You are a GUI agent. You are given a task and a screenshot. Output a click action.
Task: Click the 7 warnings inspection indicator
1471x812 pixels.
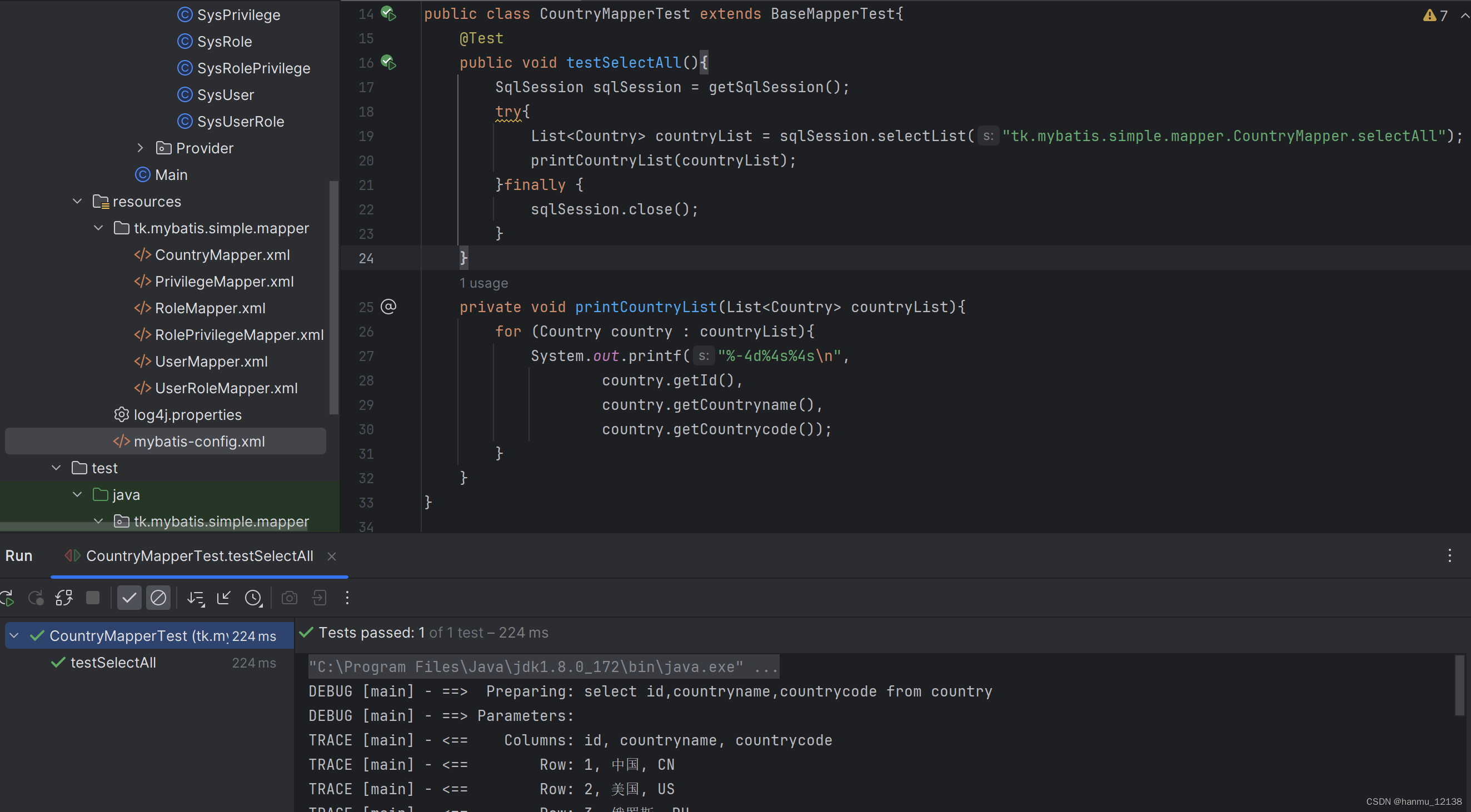[1433, 16]
